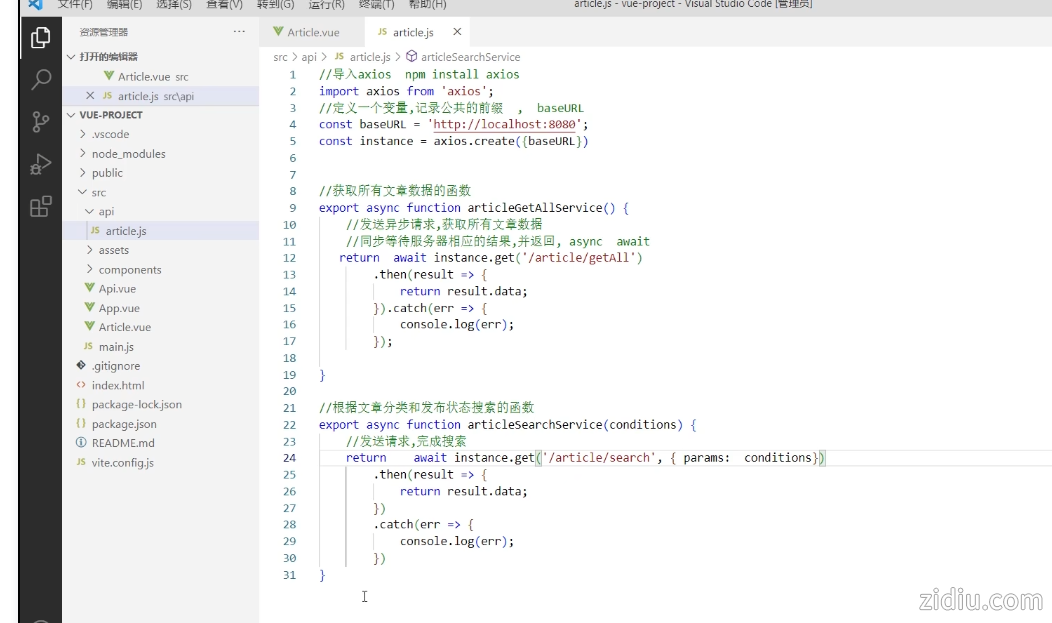Expand the node_modules folder
1052x623 pixels.
coord(128,154)
